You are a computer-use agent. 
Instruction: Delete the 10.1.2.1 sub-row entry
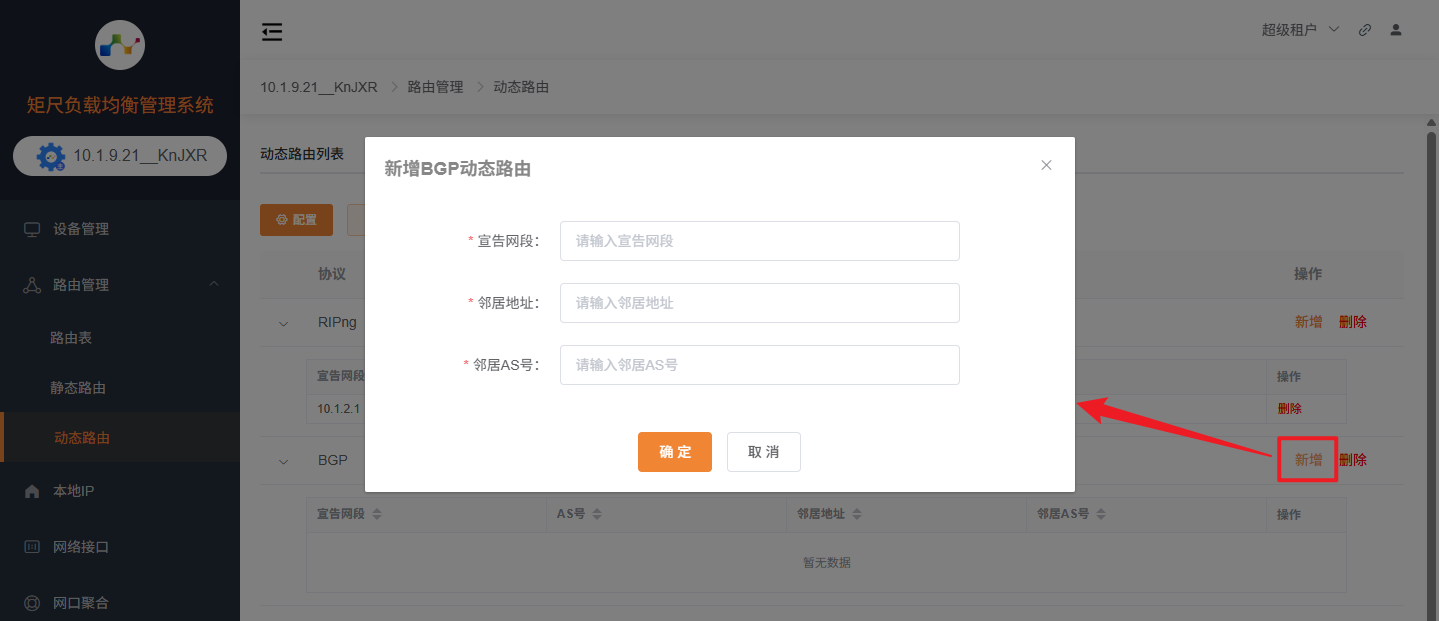(x=1290, y=408)
